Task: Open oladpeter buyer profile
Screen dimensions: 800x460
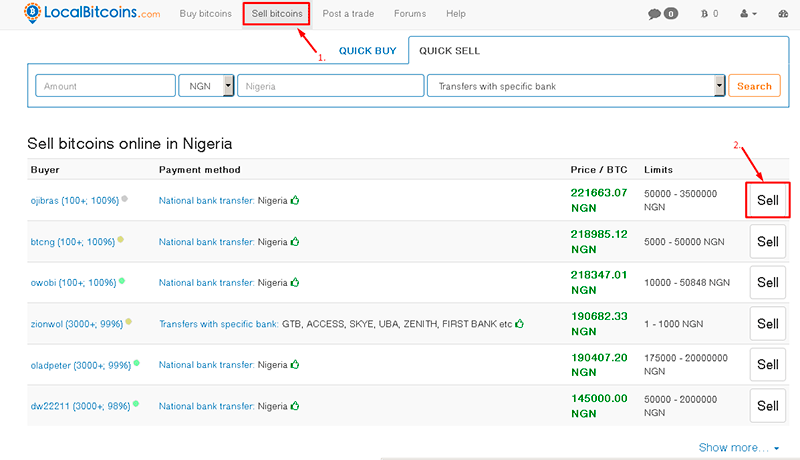Action: [81, 365]
